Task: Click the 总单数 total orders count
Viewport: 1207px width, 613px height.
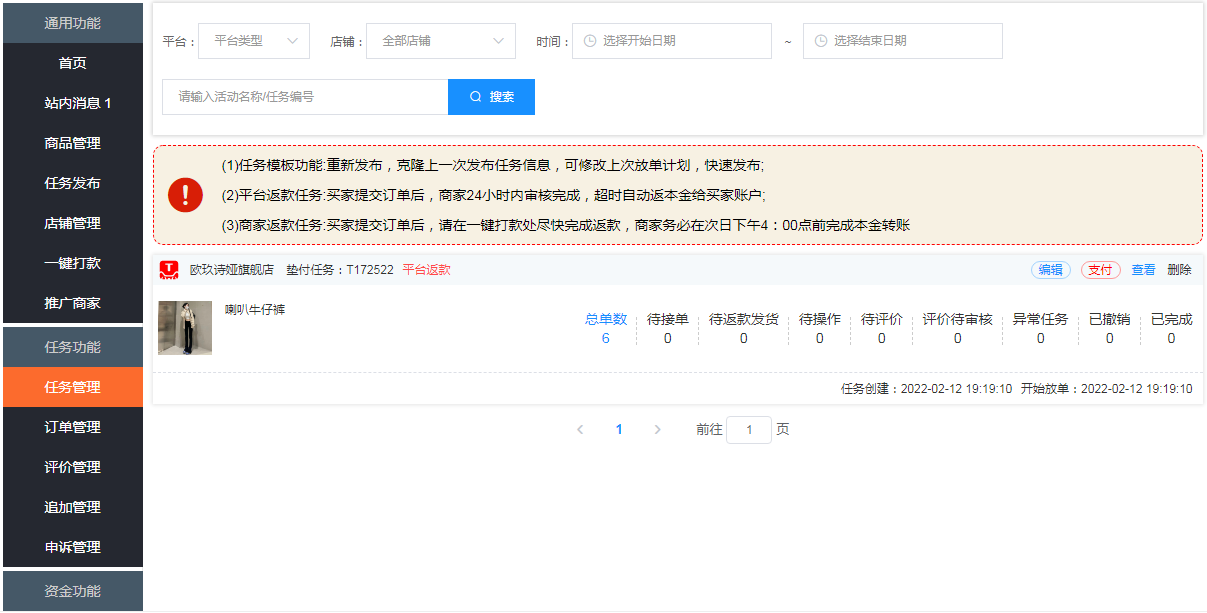Action: tap(605, 338)
